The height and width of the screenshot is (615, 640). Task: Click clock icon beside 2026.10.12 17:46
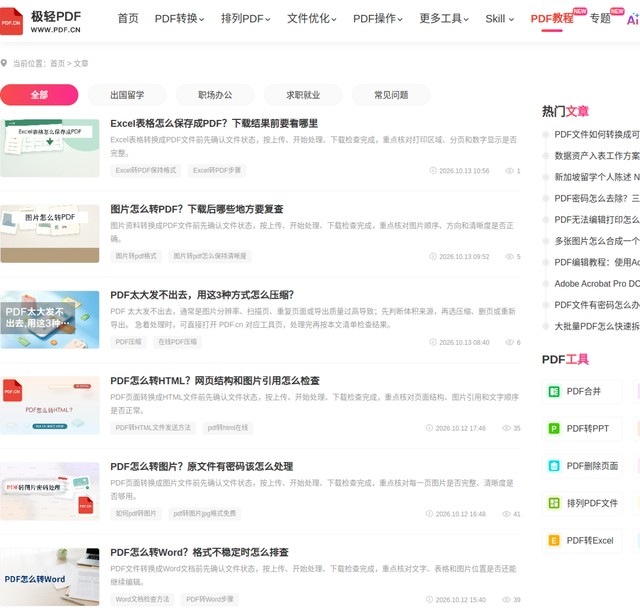pos(429,428)
